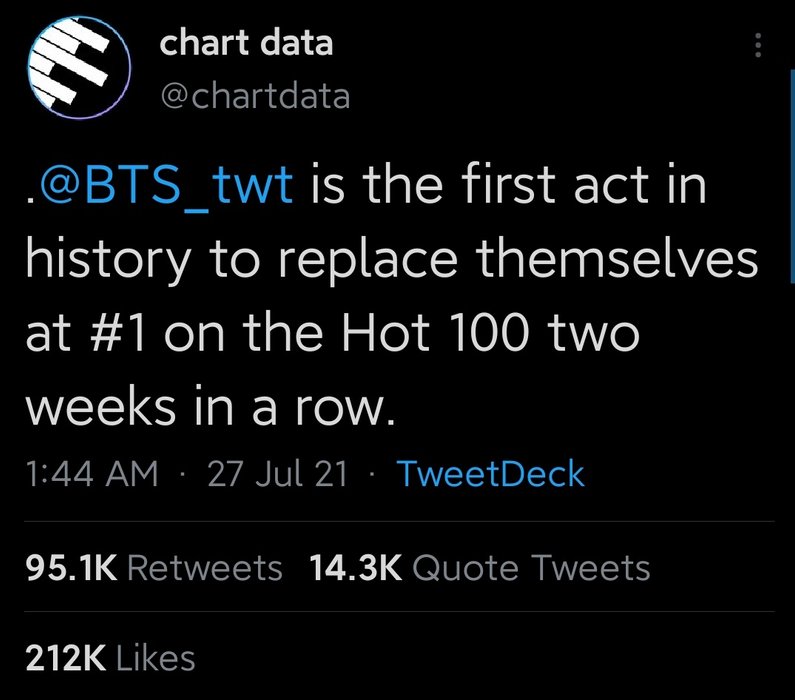
Task: Click the chart data display name
Action: [246, 43]
